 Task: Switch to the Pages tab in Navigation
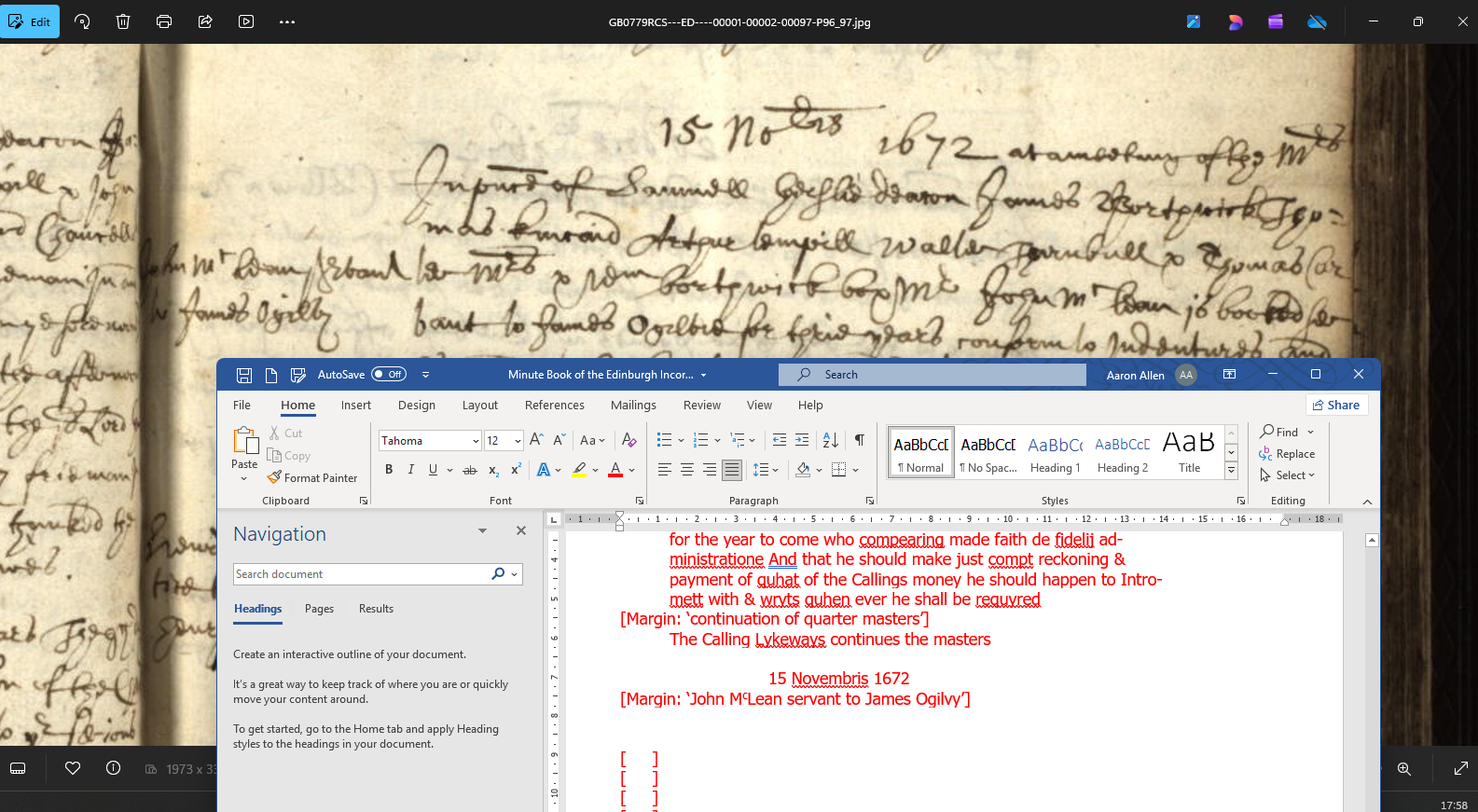[x=319, y=609]
